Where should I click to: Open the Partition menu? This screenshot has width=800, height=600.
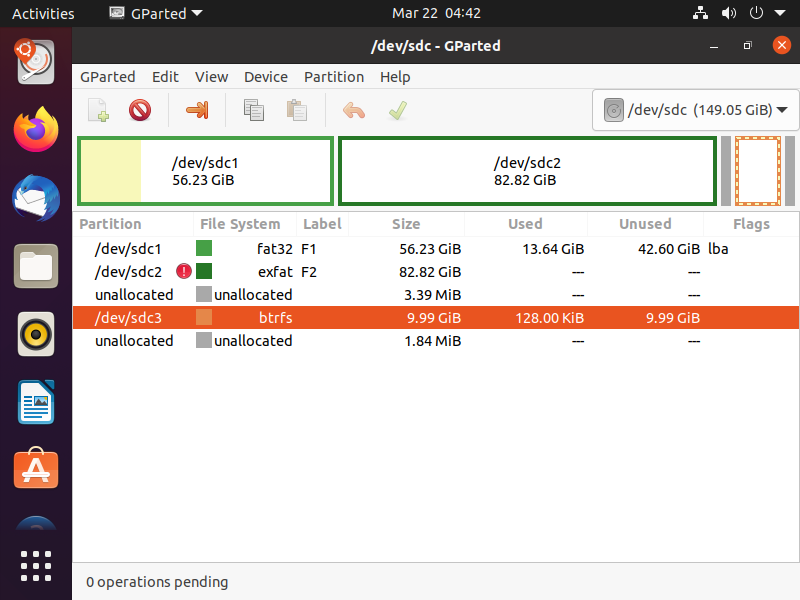[x=334, y=77]
